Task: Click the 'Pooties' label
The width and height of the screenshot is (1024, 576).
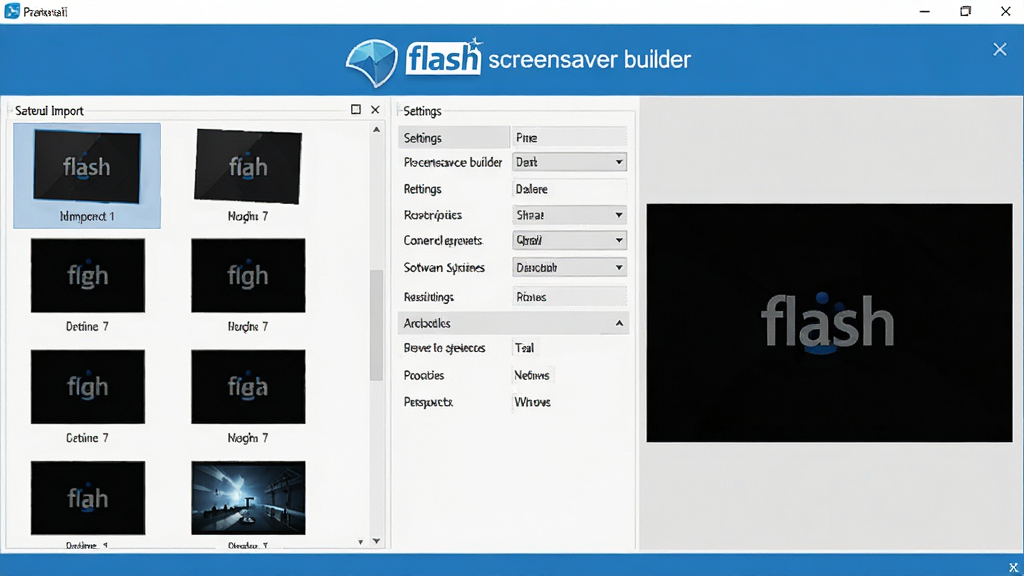Action: pos(424,375)
